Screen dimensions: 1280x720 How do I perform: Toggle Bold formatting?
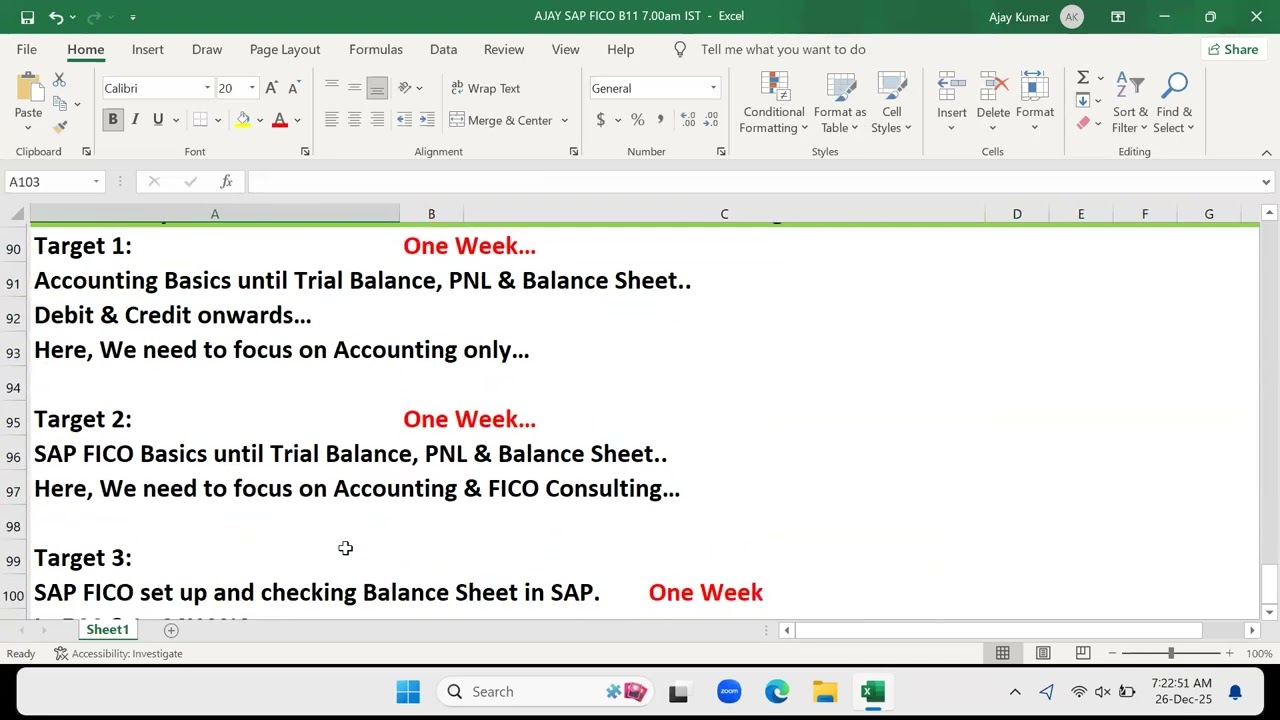(112, 120)
